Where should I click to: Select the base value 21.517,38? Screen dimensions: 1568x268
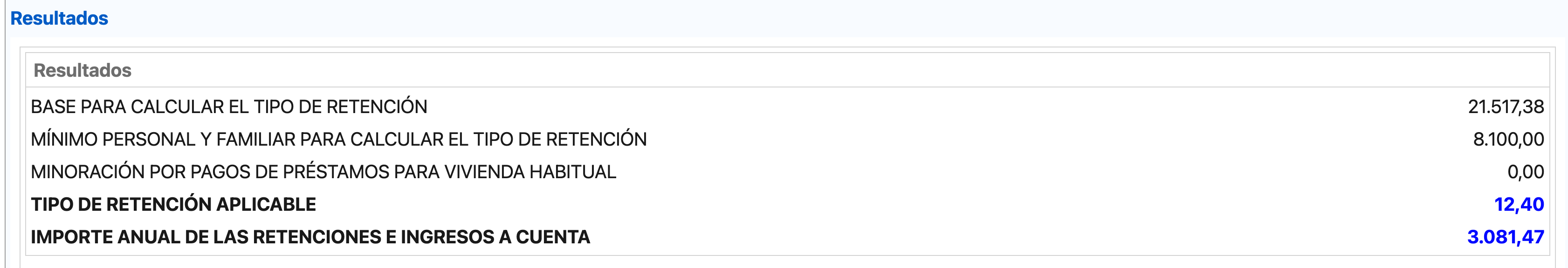1506,107
